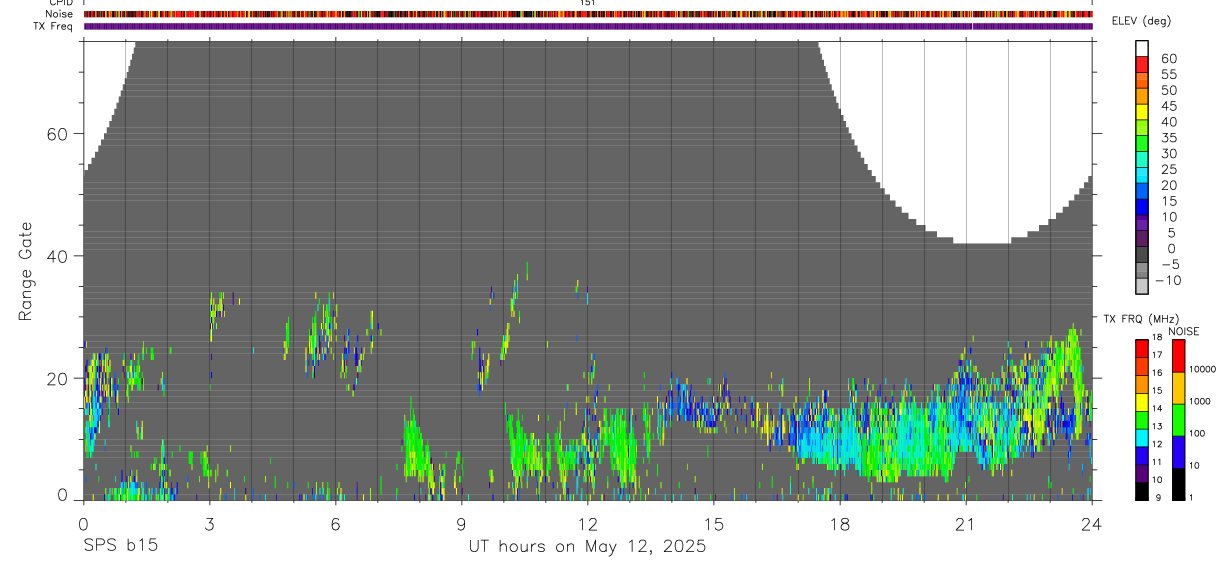This screenshot has width=1228, height=567.
Task: Click the 'Noise' row label at top left
Action: coord(59,14)
